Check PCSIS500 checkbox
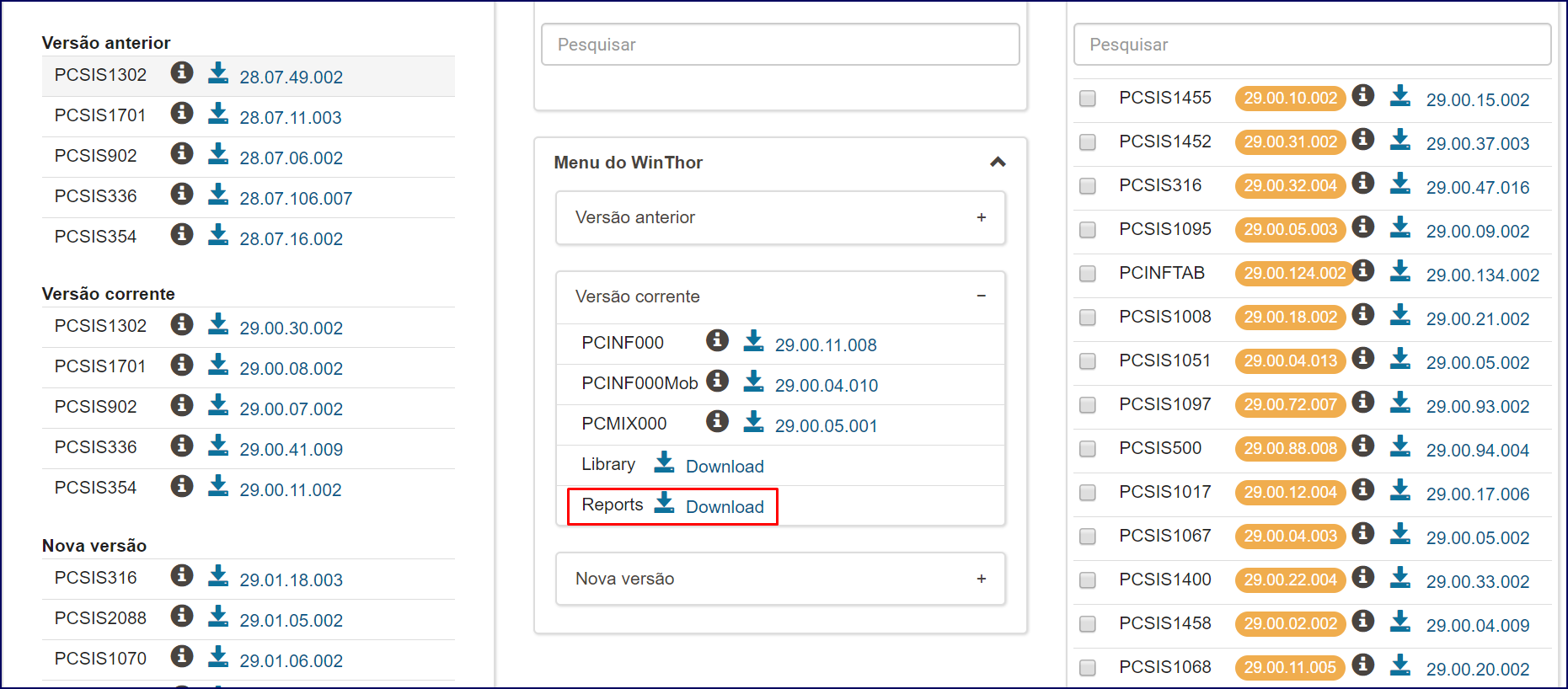The width and height of the screenshot is (1568, 689). click(1088, 449)
